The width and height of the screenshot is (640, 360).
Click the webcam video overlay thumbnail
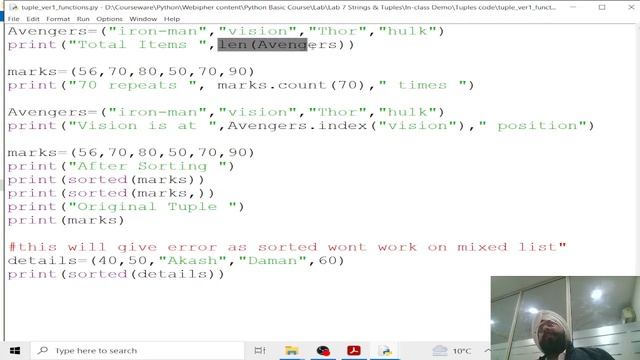[x=565, y=318]
